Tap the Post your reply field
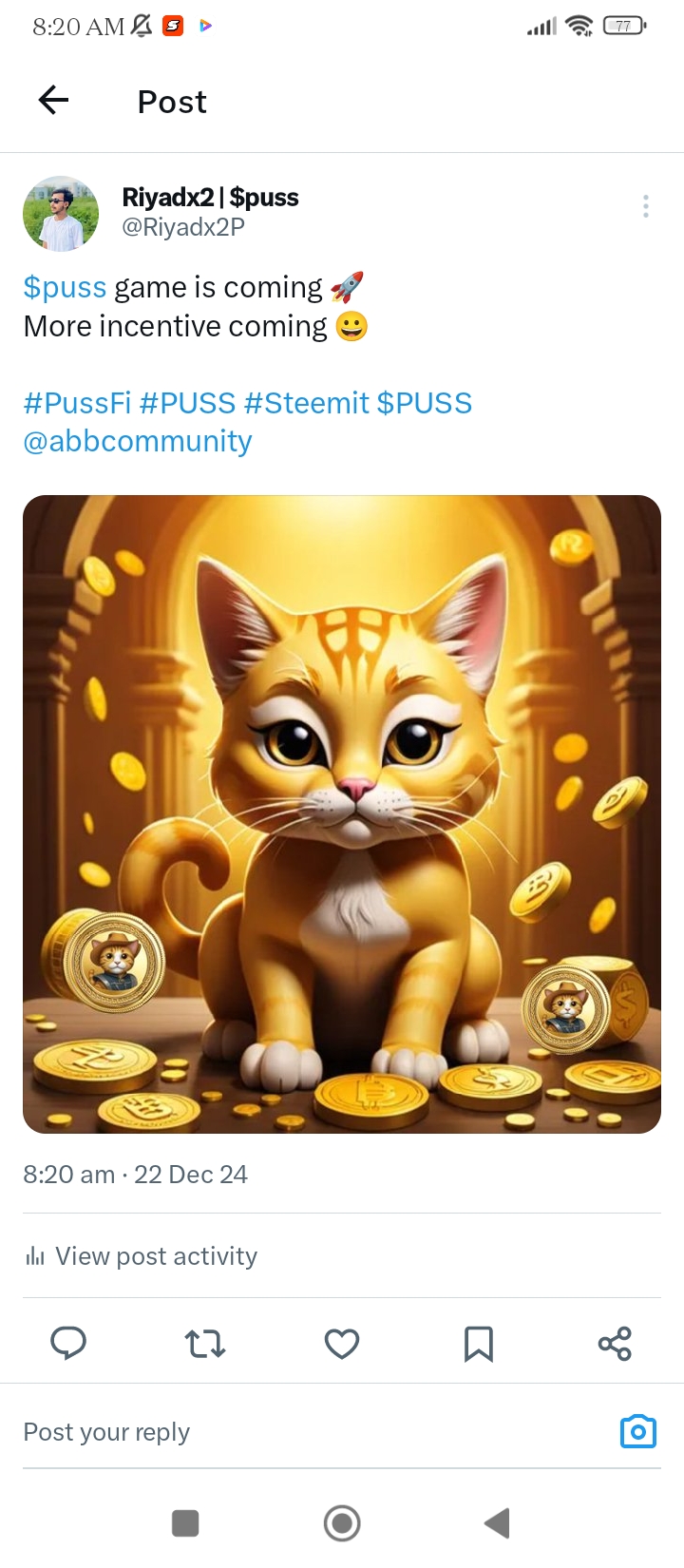Viewport: 684px width, 1568px height. coord(313,1431)
